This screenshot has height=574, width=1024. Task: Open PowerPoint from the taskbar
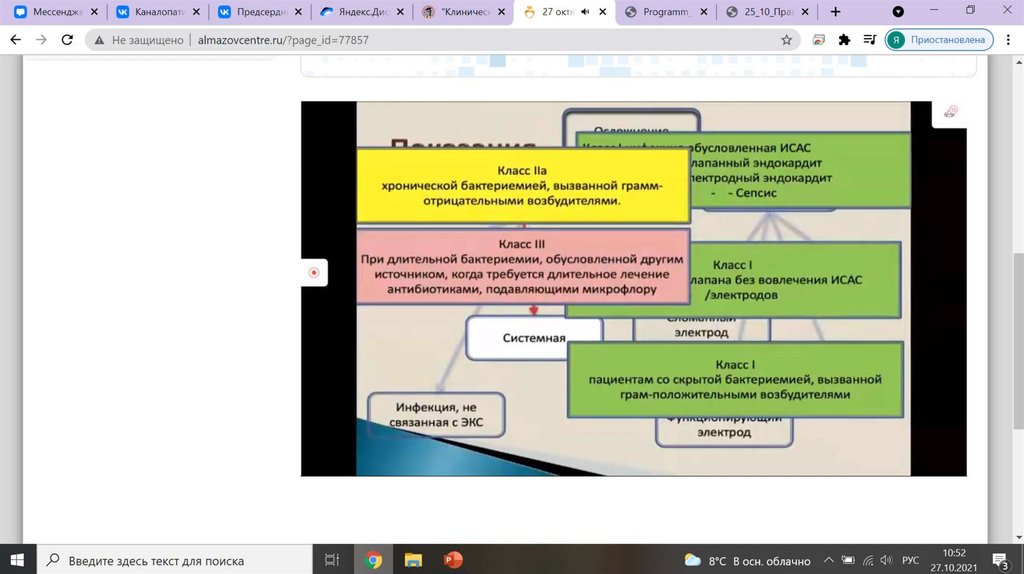click(453, 560)
